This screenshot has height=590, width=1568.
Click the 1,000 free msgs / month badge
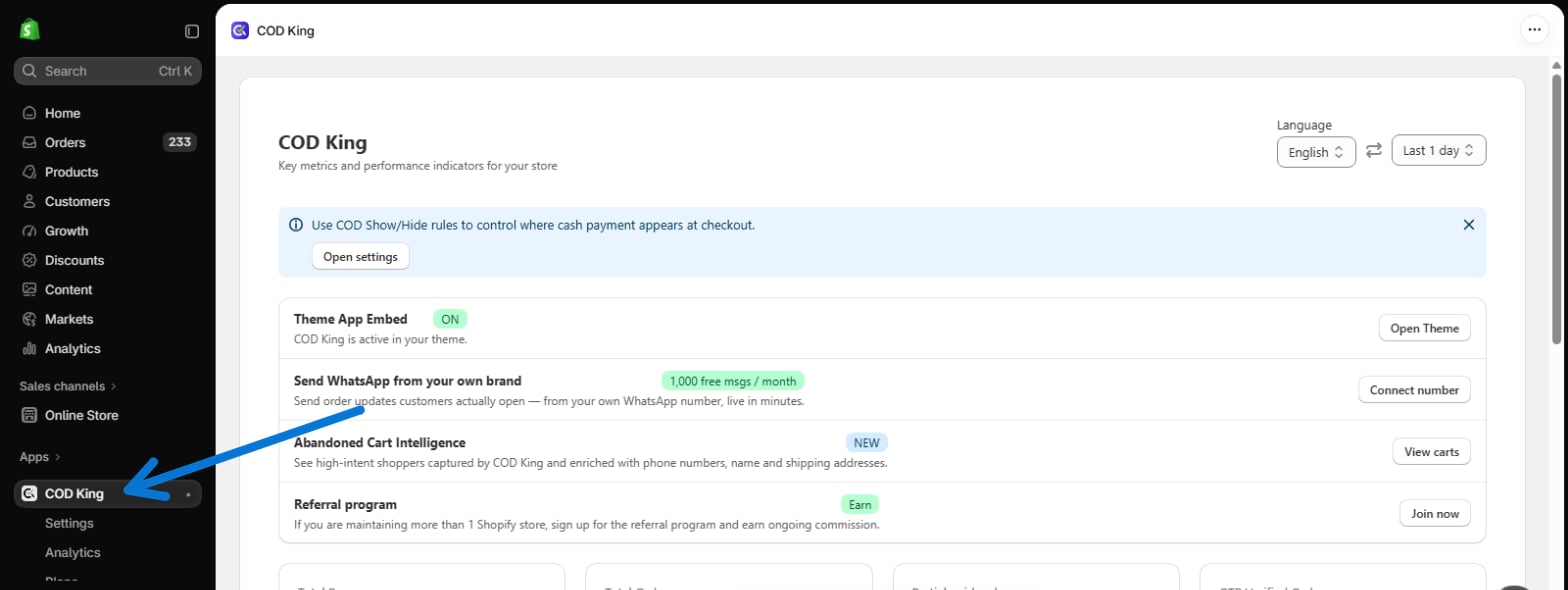pos(733,381)
